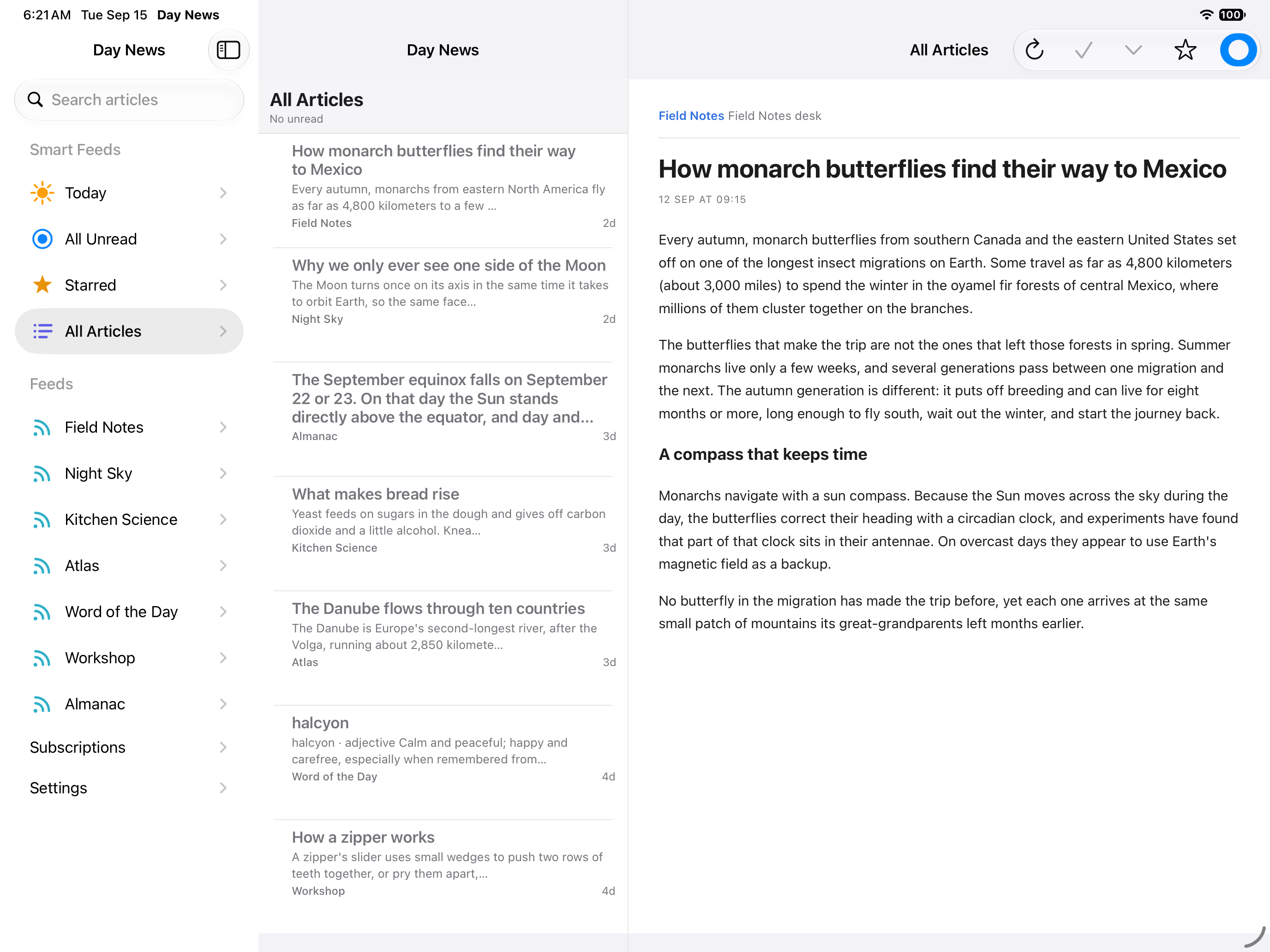Click the Atlas feed RSS icon

(x=42, y=566)
